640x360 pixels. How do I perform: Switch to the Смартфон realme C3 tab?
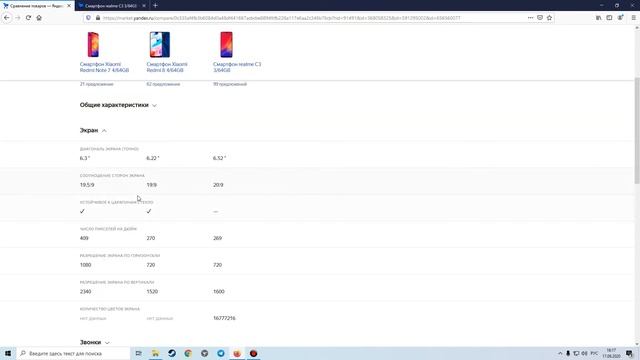tap(112, 6)
